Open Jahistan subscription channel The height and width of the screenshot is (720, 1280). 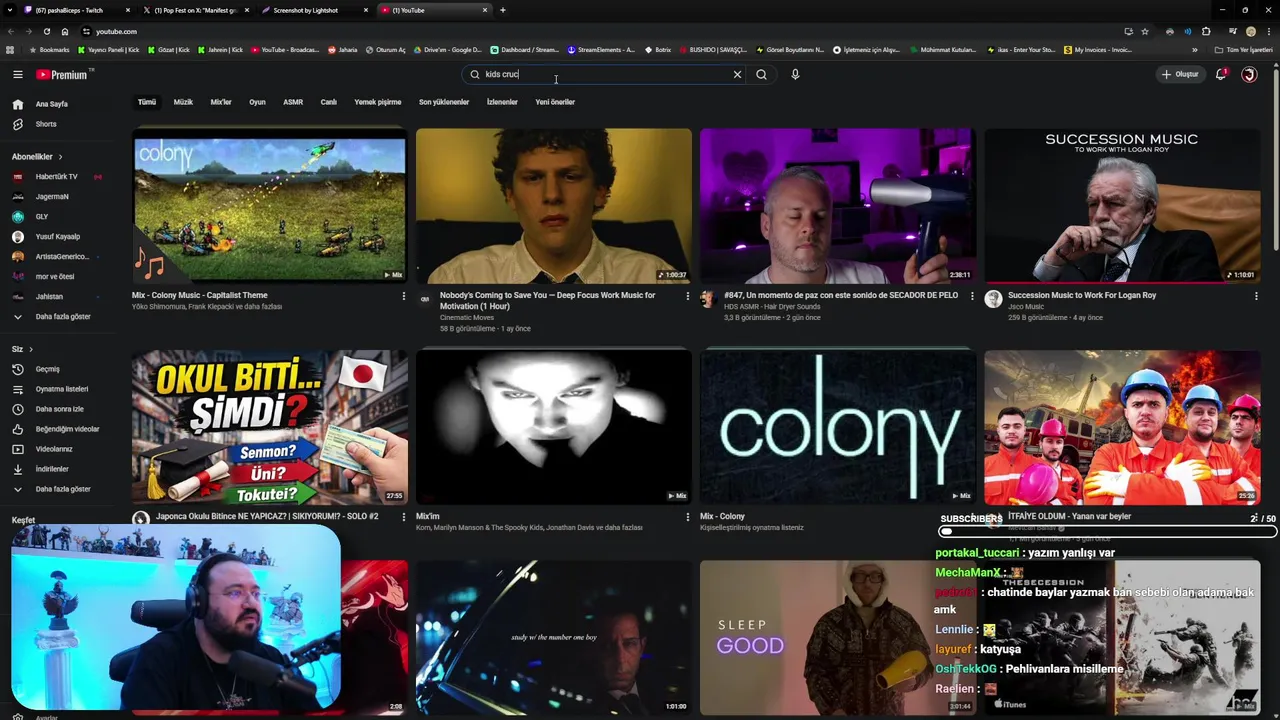(x=49, y=297)
